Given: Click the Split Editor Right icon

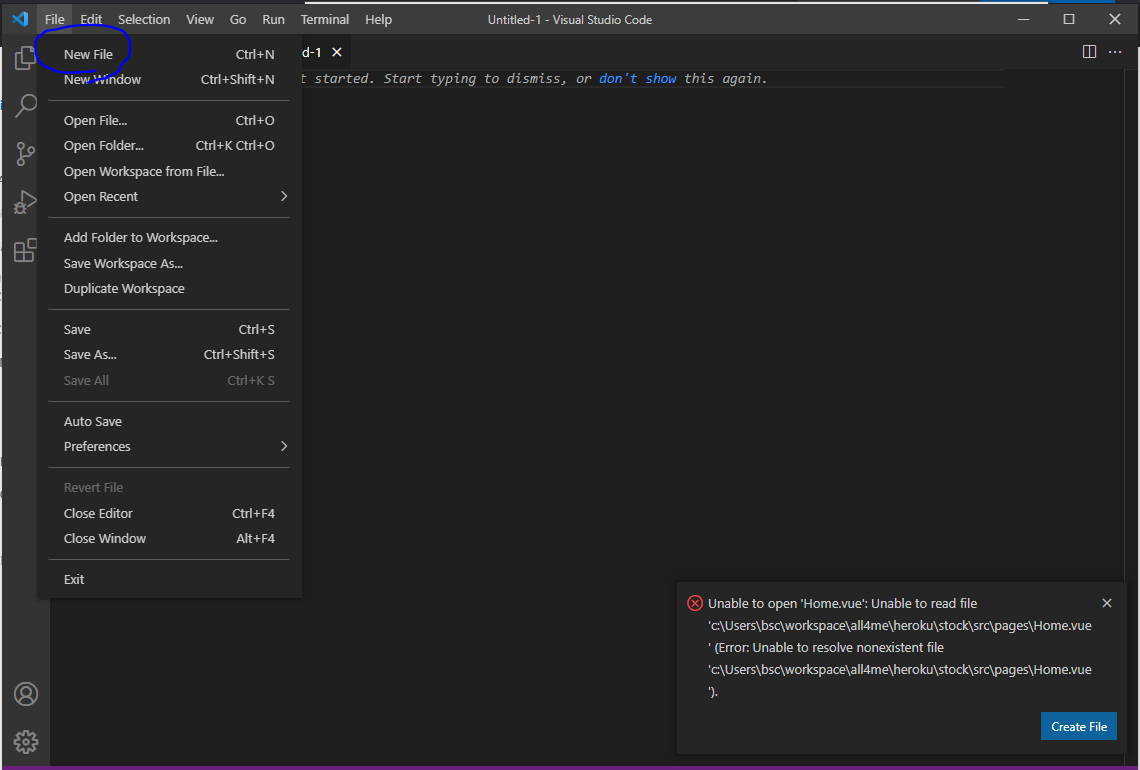Looking at the screenshot, I should [x=1089, y=52].
